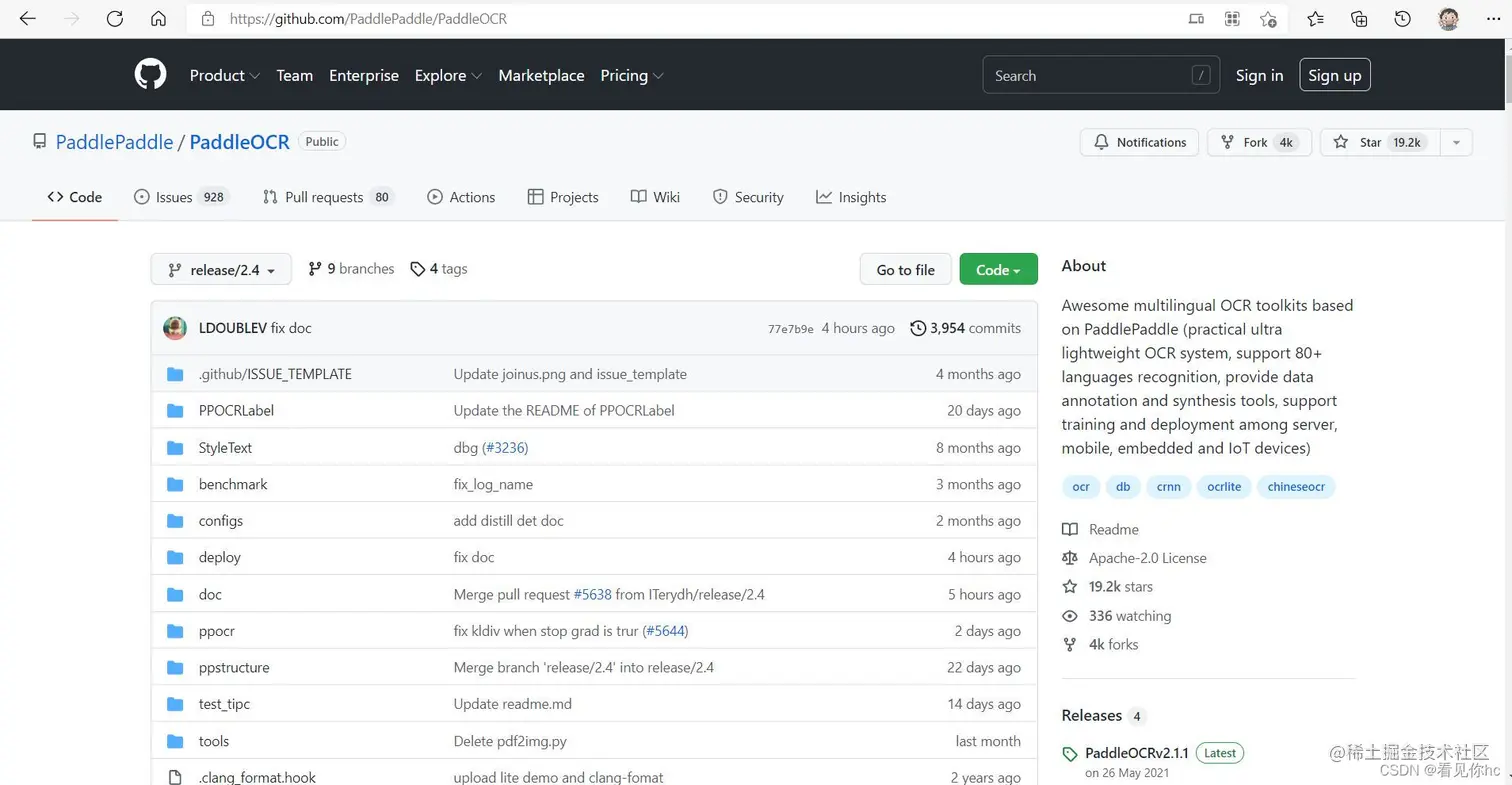Open the deploy folder
Viewport: 1512px width, 785px height.
[220, 557]
